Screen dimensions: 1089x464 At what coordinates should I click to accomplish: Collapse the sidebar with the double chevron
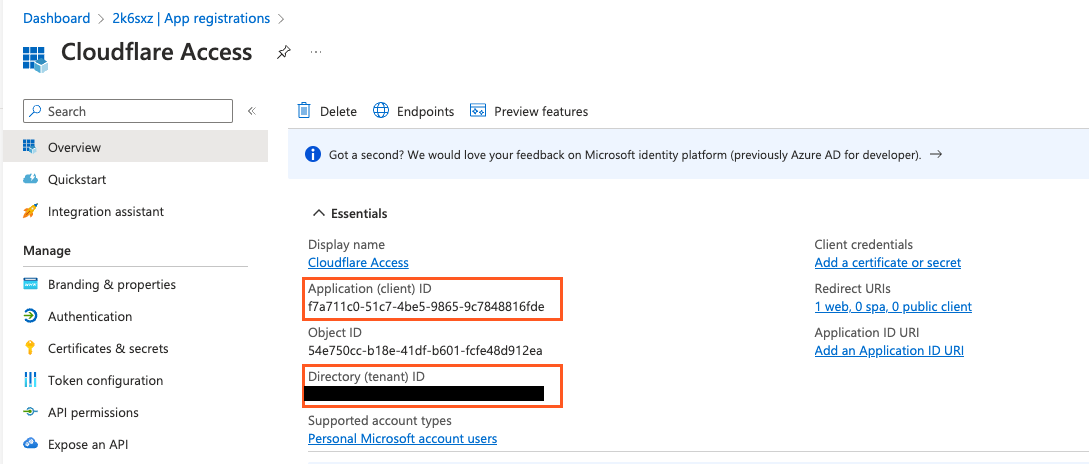point(252,111)
